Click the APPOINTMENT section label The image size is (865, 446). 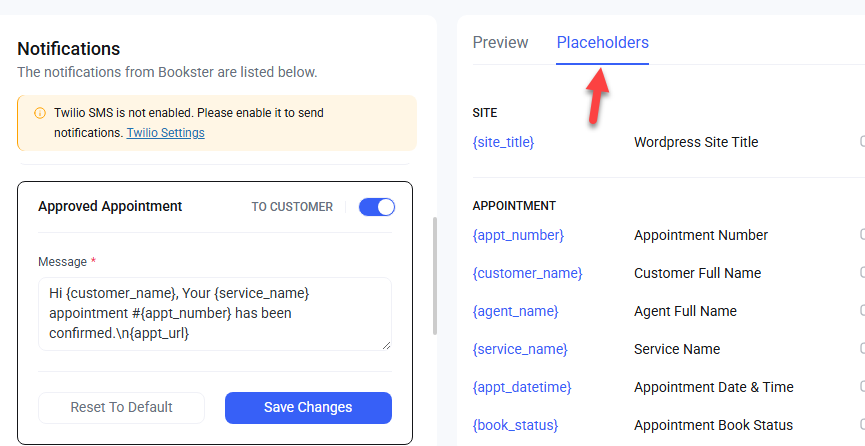coord(514,206)
